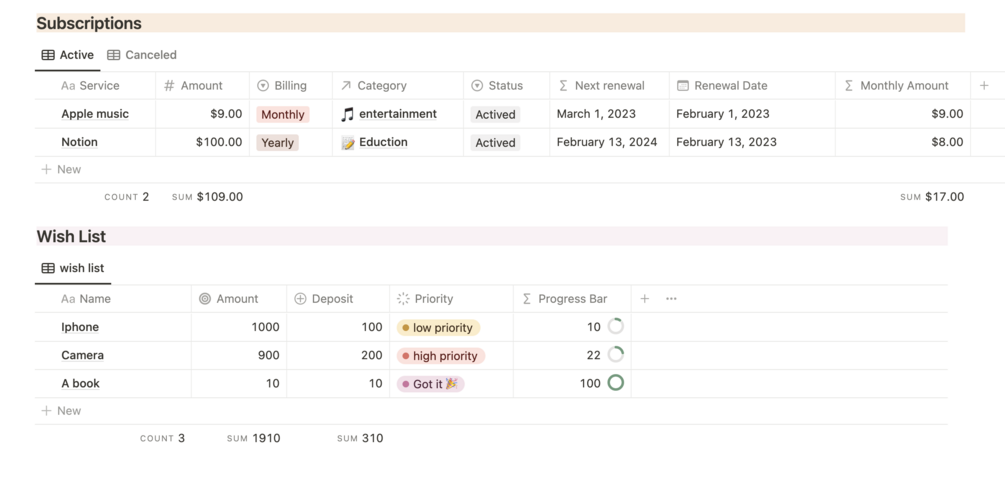Click the plus icon to add a Subscriptions column

pos(984,86)
